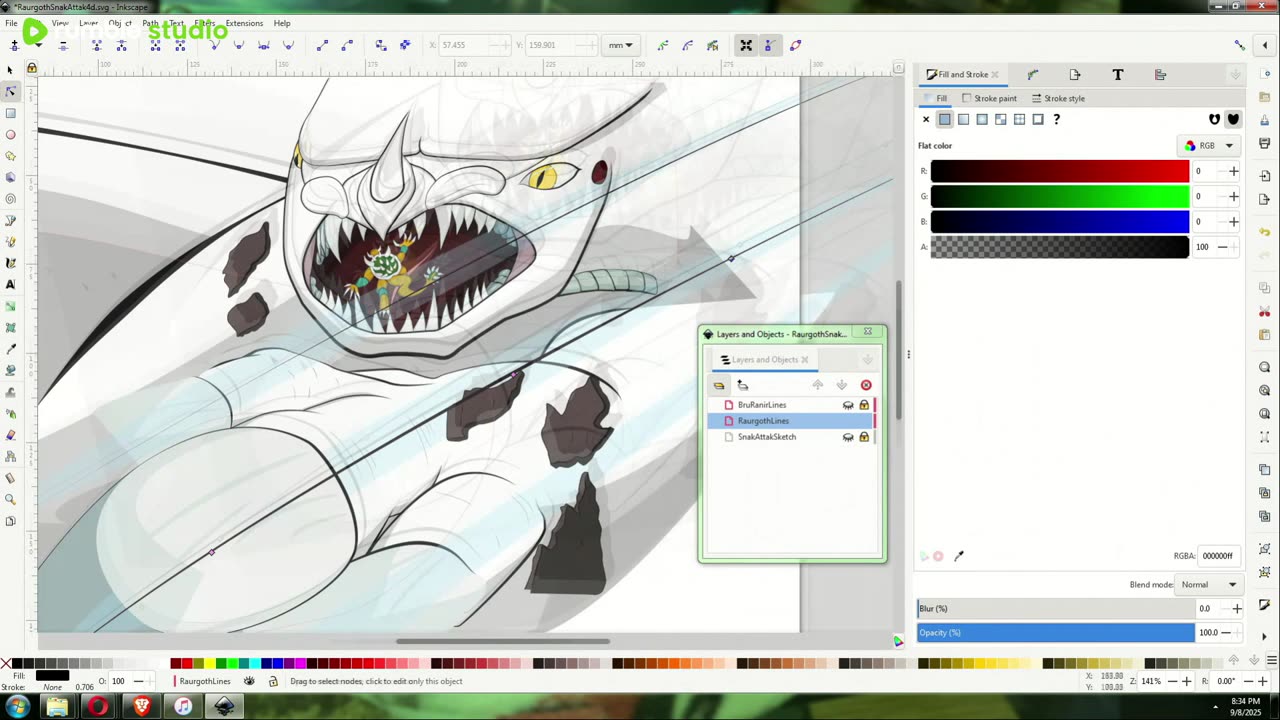Open the Align and Distribute tab icon
The width and height of the screenshot is (1280, 720).
click(1160, 75)
